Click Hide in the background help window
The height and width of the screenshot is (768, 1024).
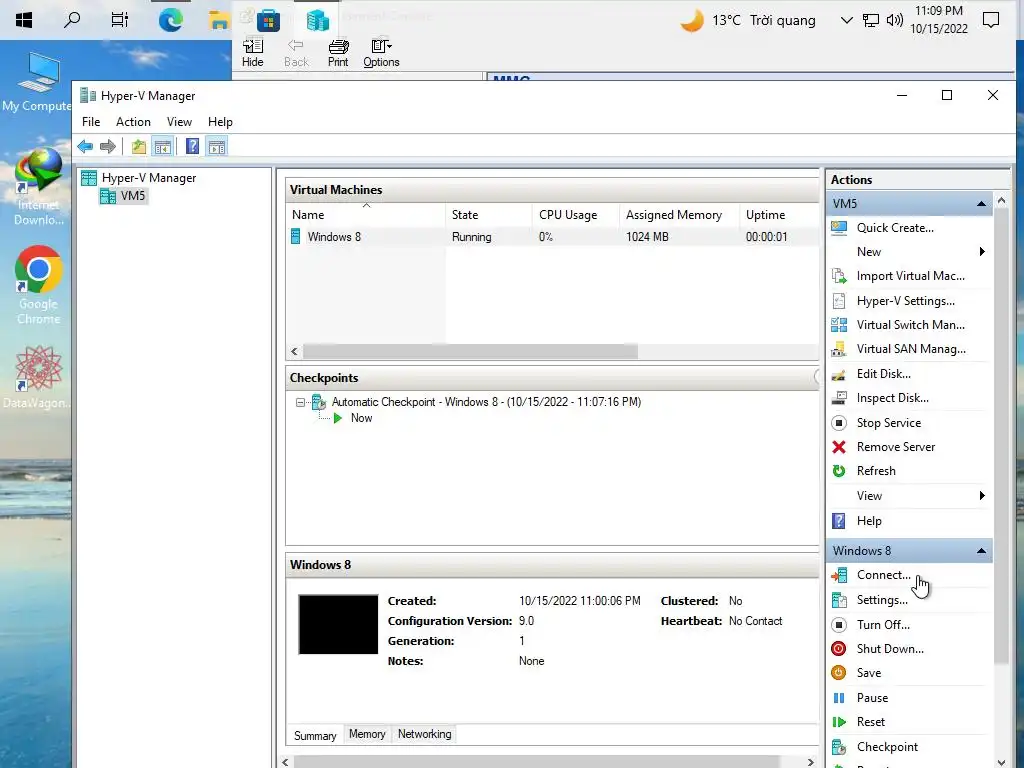click(x=253, y=53)
